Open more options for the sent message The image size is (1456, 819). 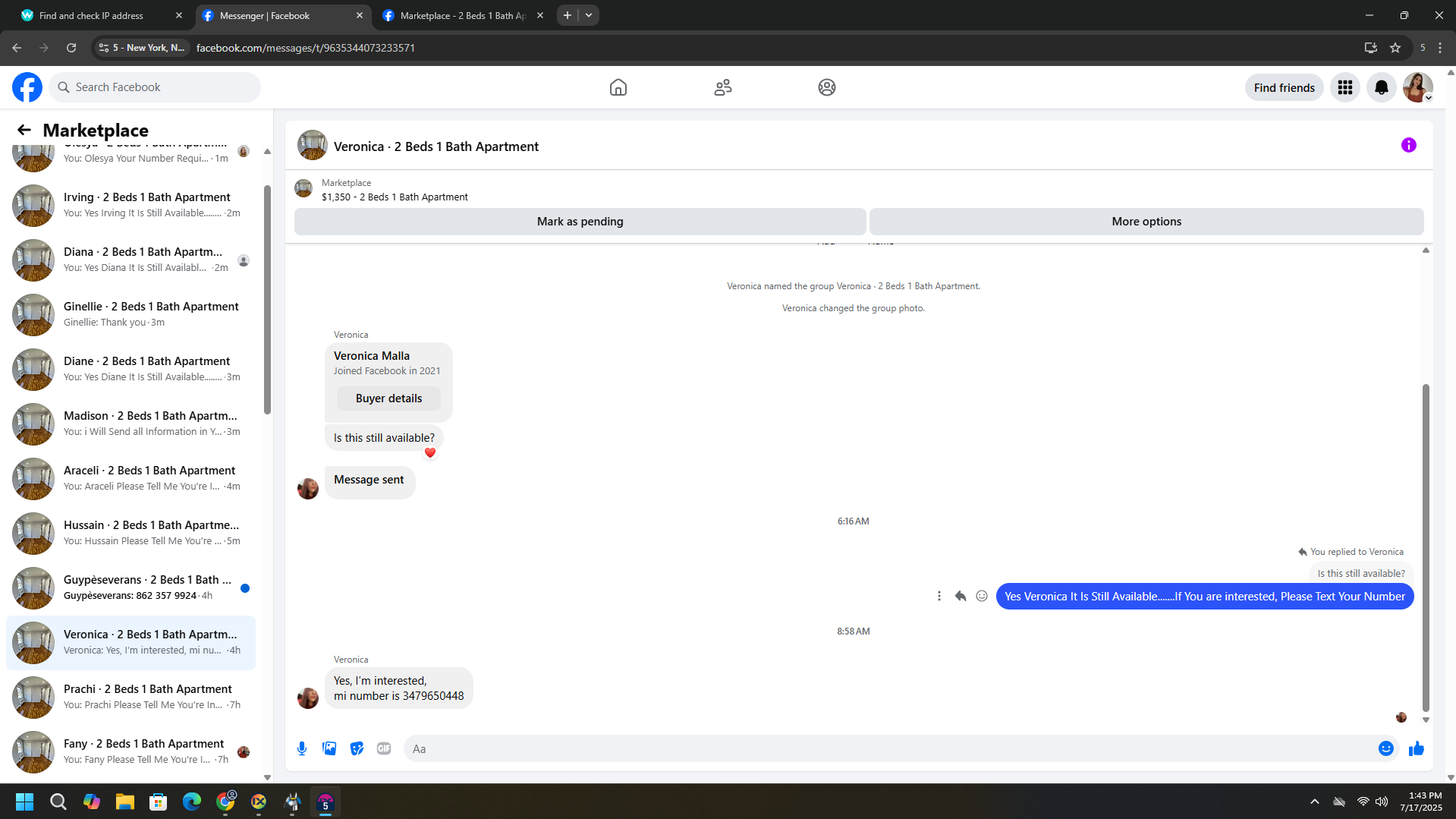pos(939,596)
